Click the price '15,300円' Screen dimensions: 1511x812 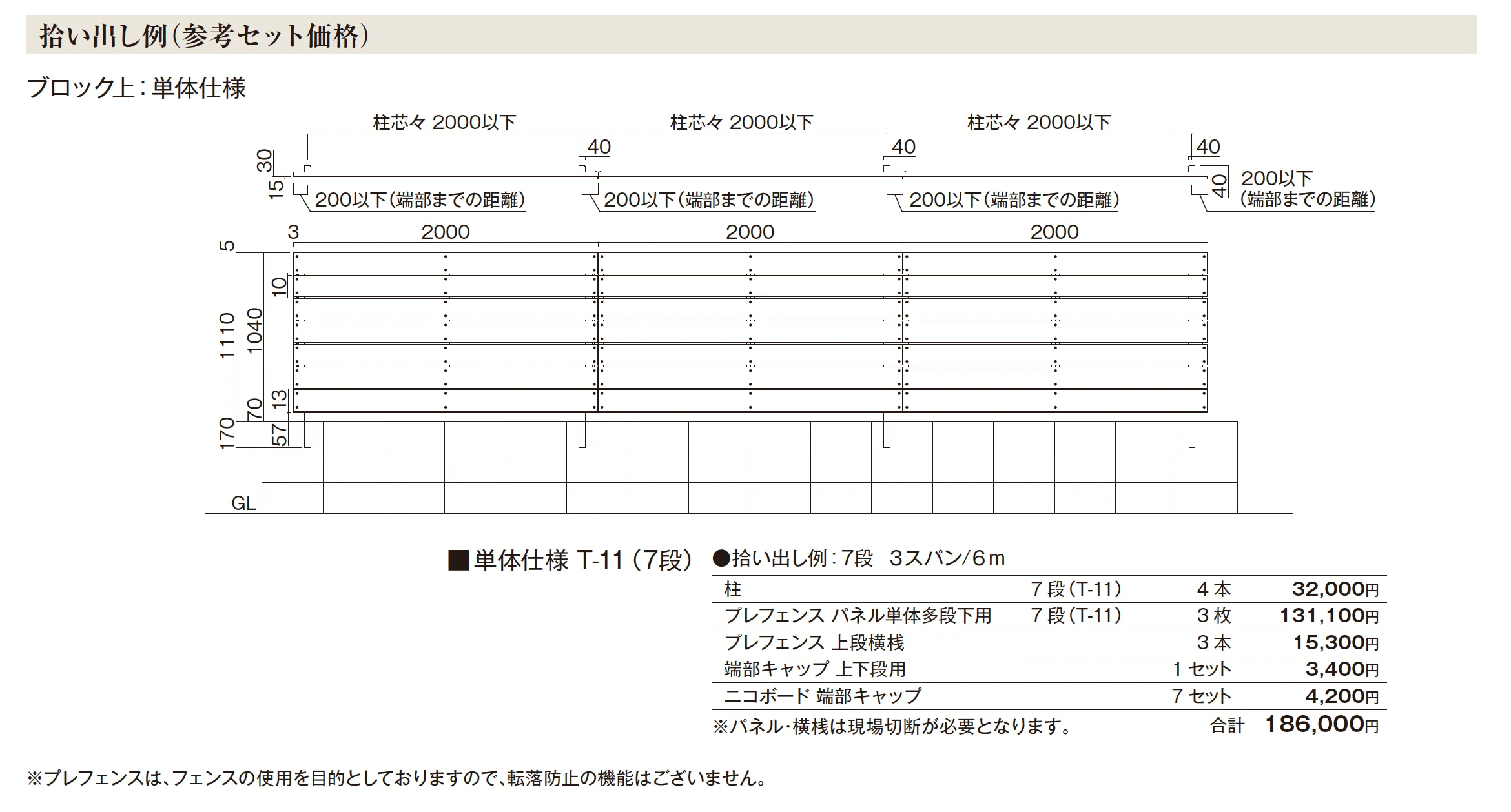point(1336,643)
